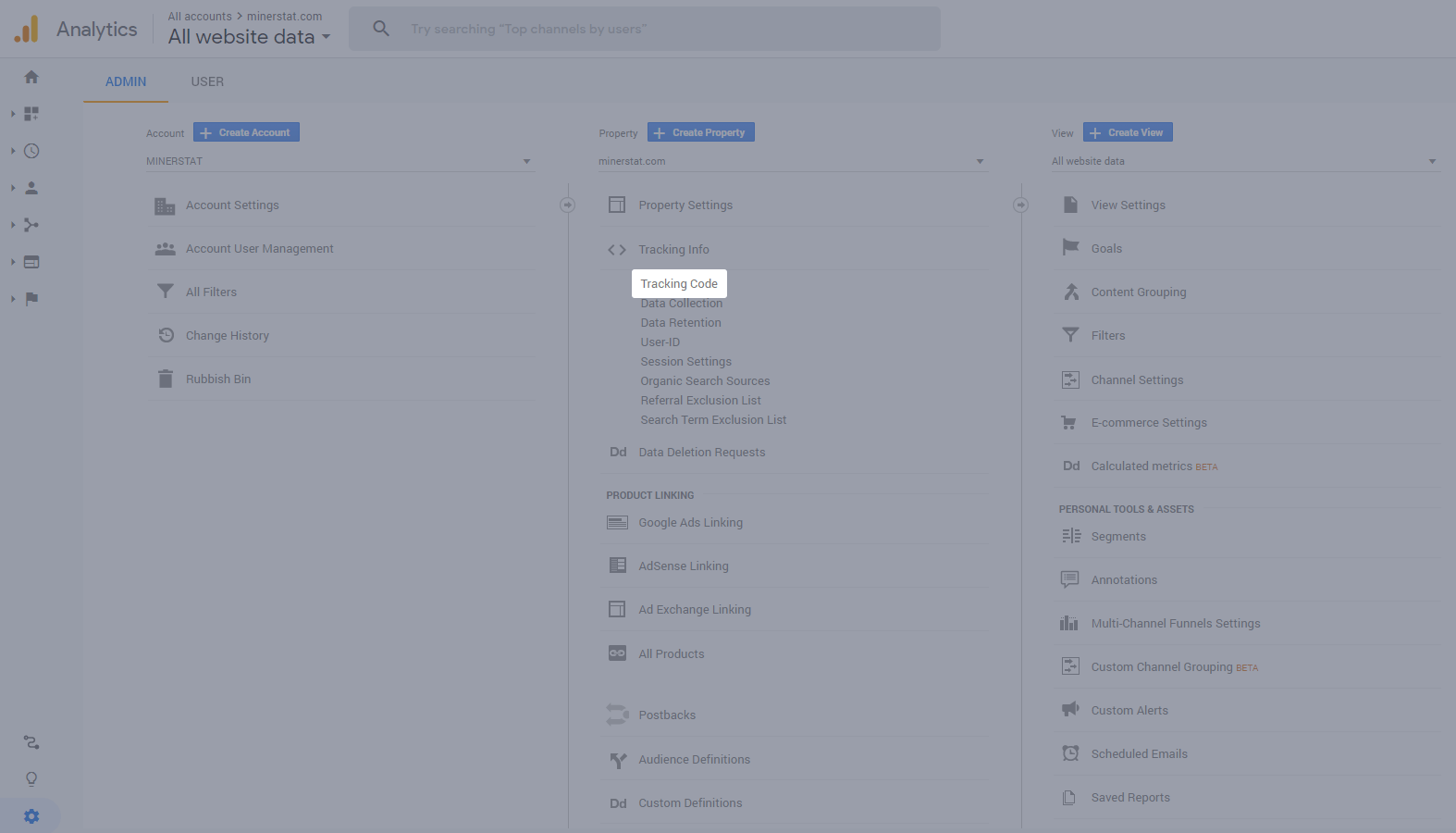Select Tracking Code under Tracking Info
1456x833 pixels.
point(679,283)
